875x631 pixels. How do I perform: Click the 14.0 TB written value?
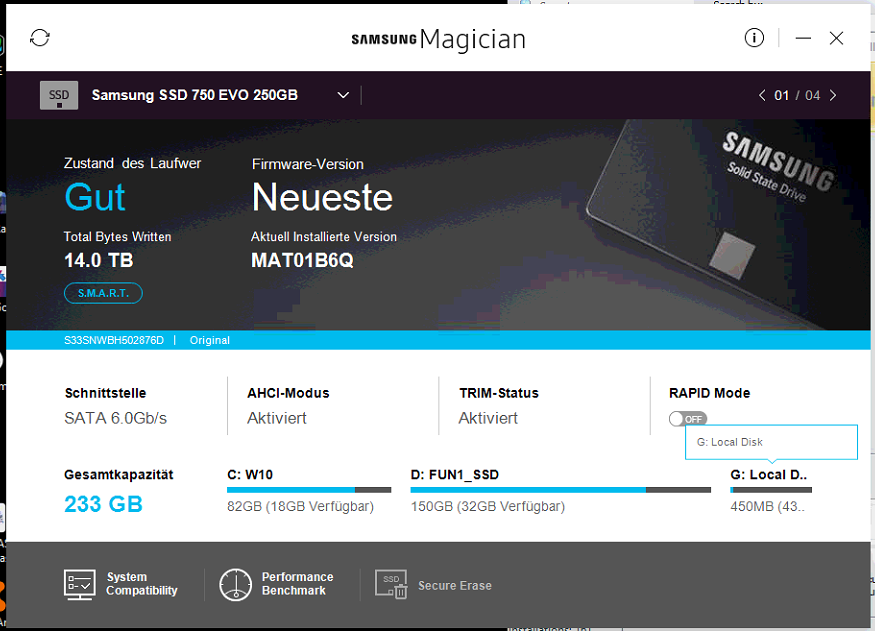coord(99,261)
